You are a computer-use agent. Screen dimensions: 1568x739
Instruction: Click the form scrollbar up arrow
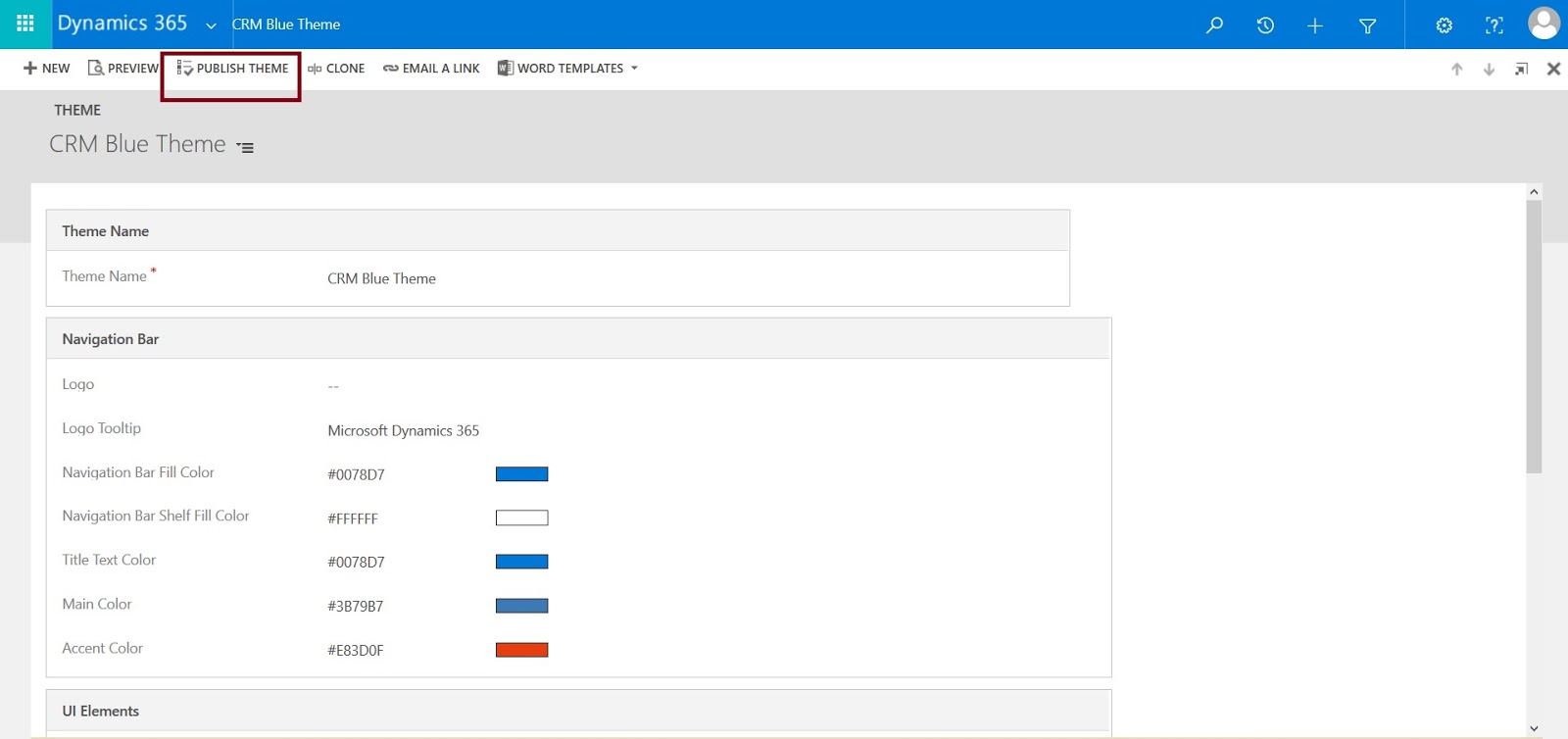1534,192
